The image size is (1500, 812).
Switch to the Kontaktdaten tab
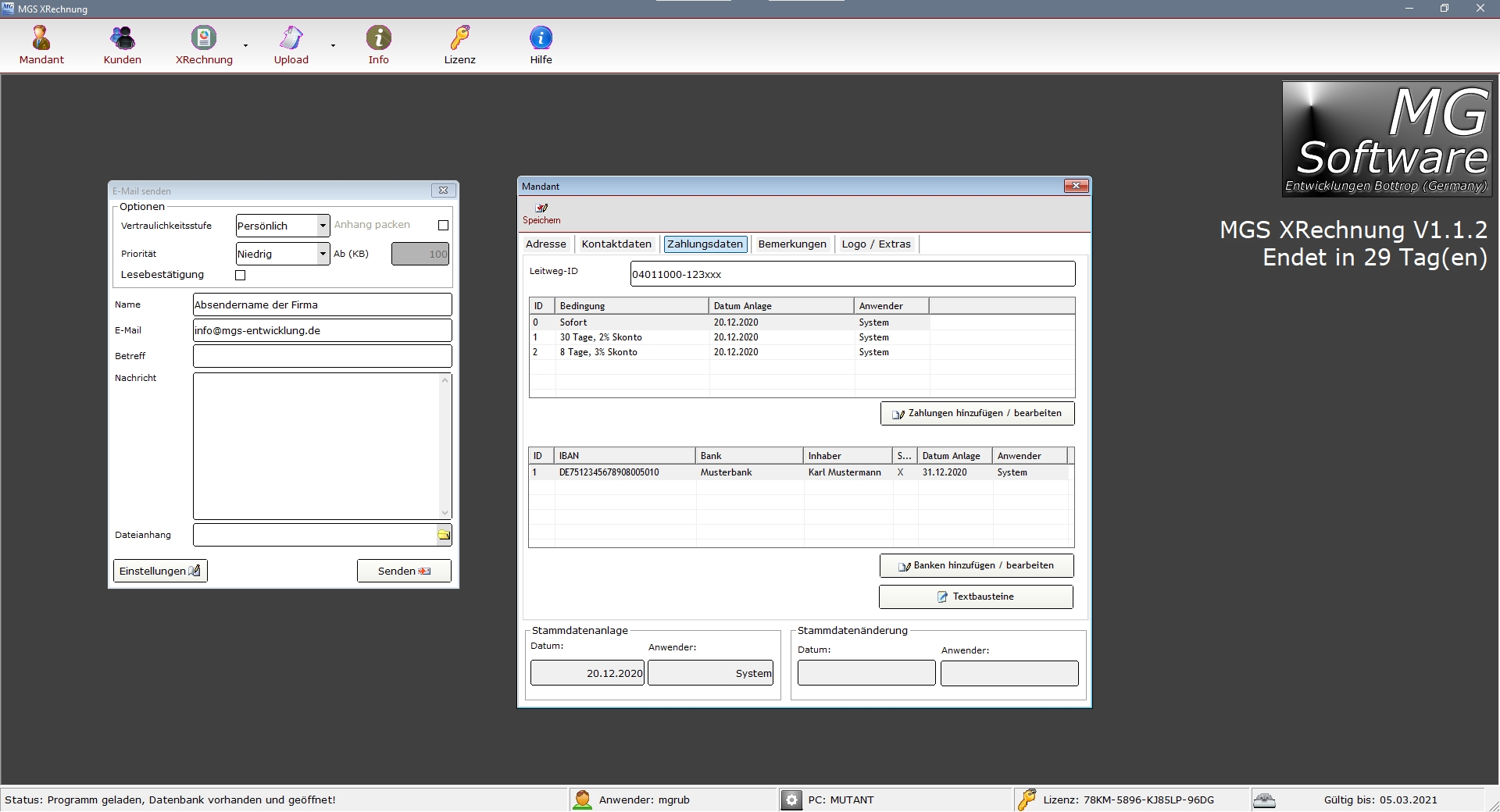(x=616, y=244)
